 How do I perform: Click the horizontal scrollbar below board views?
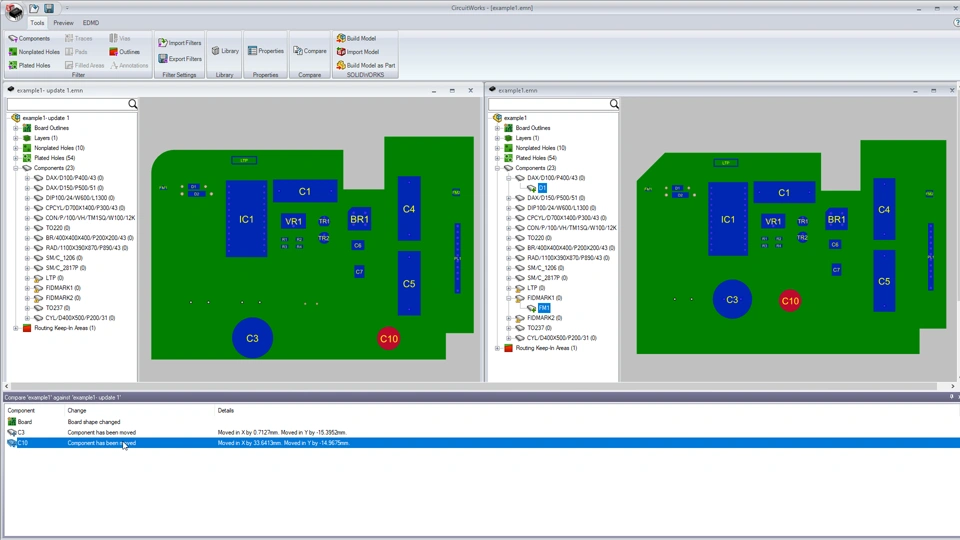479,386
